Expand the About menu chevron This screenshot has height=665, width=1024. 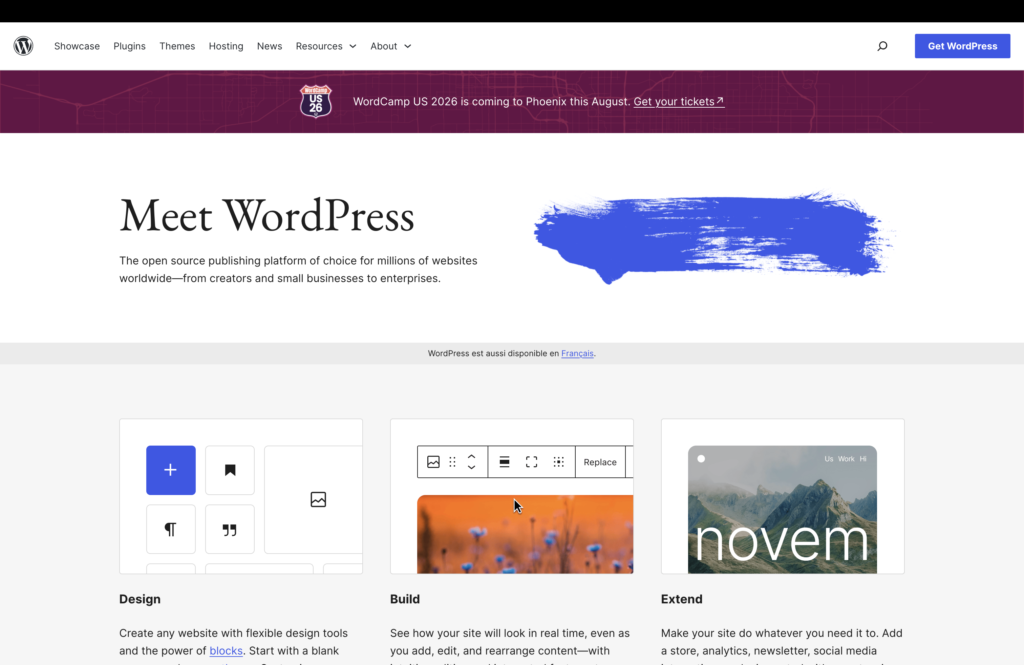[x=408, y=46]
